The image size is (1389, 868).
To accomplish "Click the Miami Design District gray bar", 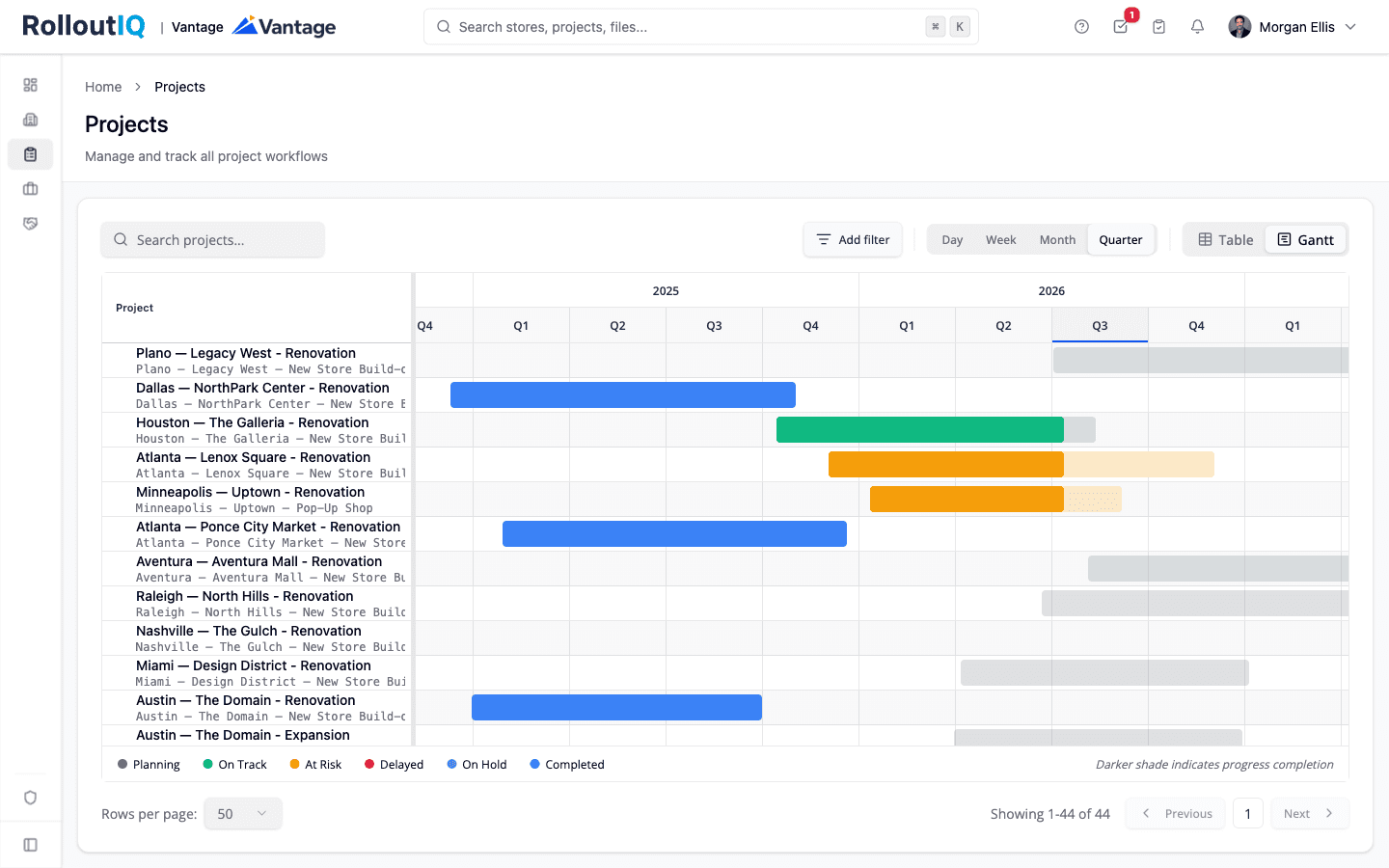I will 1104,672.
